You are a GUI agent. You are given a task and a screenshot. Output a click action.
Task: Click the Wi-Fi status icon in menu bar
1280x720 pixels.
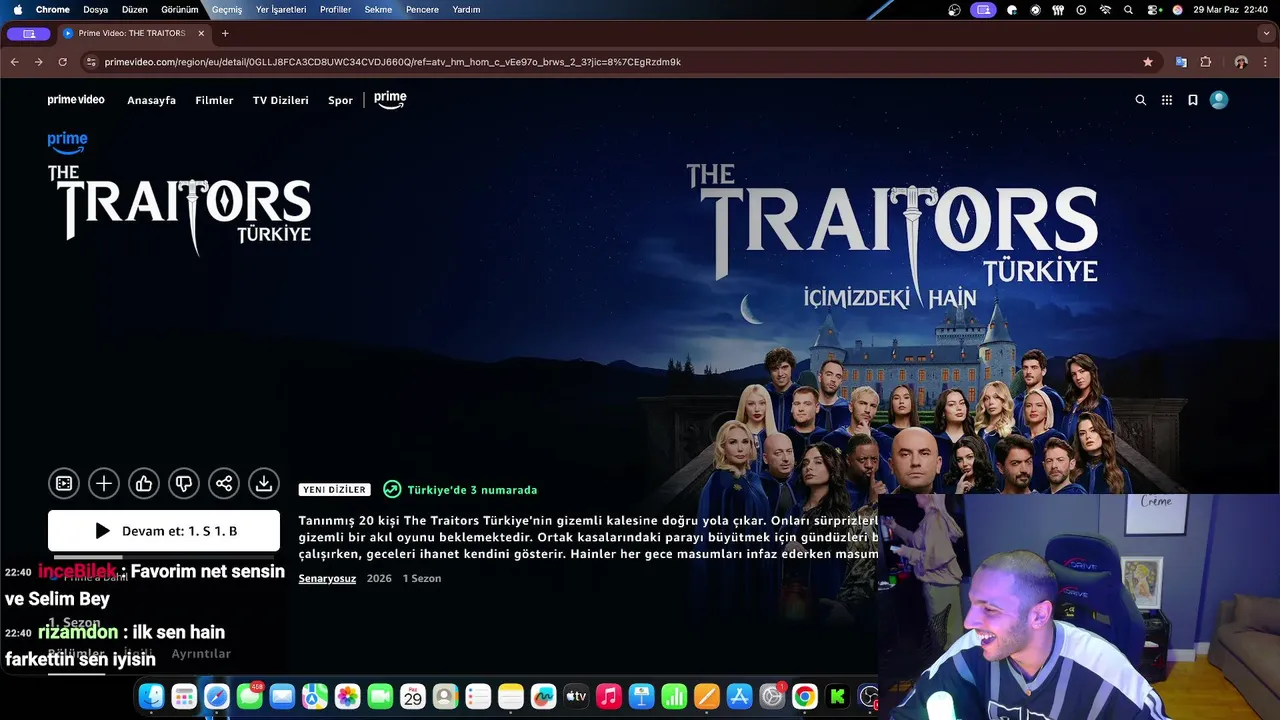1105,10
